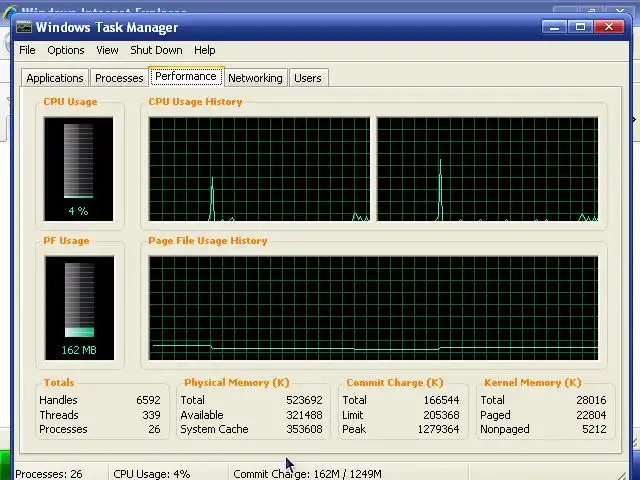Viewport: 640px width, 480px height.
Task: Click the PF Usage 162 MB meter
Action: point(79,308)
